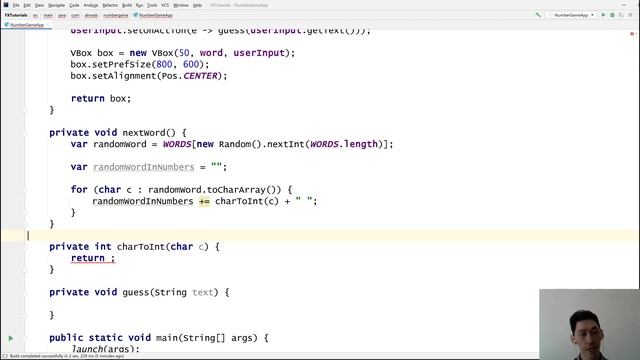Viewport: 640px width, 360px height.
Task: Click the underlined 'return ;' error statement
Action: point(93,258)
